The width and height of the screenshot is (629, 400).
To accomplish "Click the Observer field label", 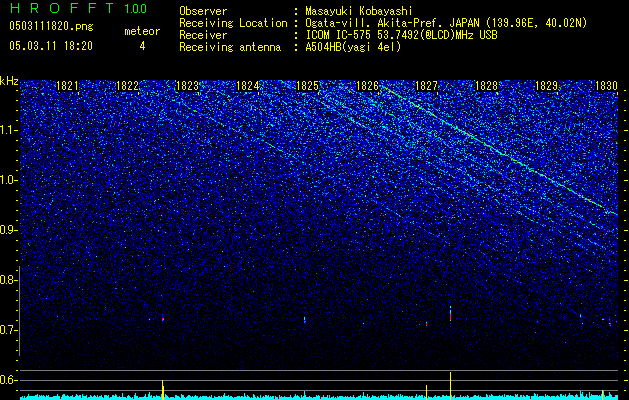I will pyautogui.click(x=203, y=11).
